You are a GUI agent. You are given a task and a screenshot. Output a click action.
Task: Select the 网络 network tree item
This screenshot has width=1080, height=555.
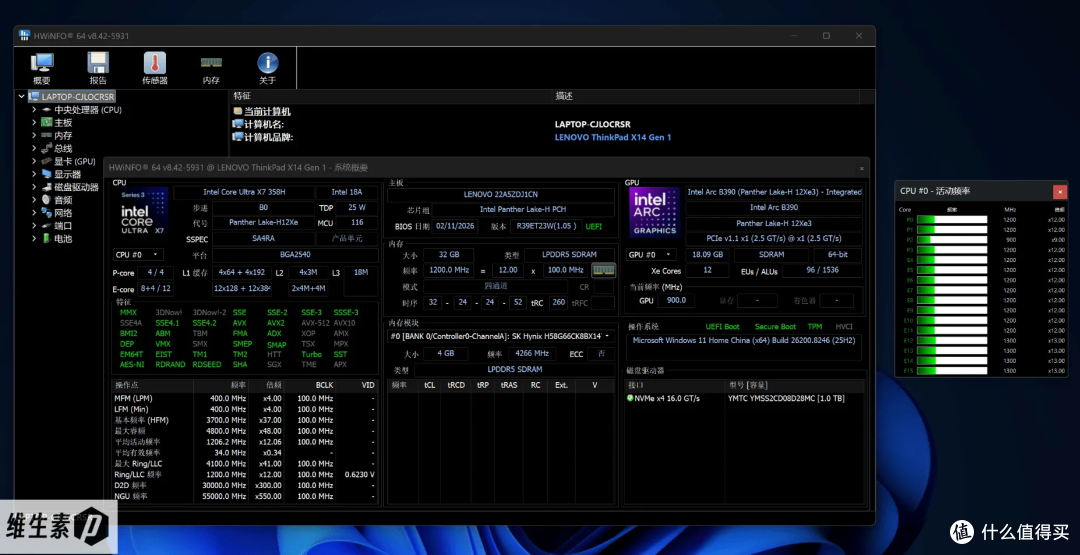tap(63, 213)
